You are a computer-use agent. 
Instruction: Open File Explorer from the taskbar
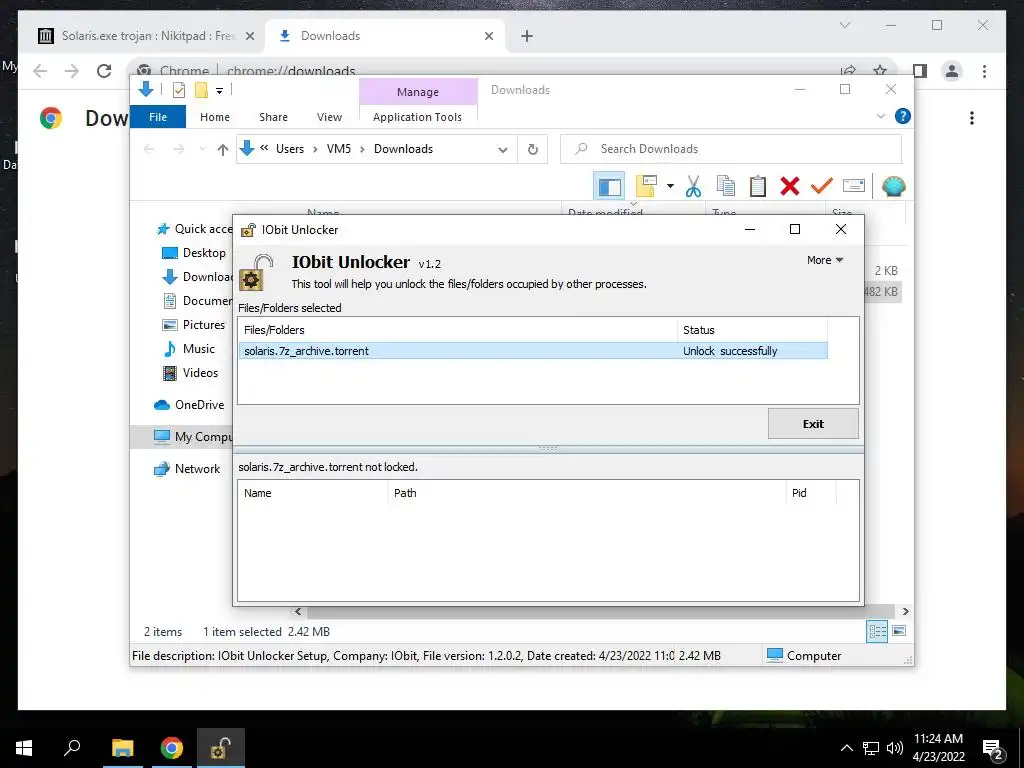(x=122, y=748)
